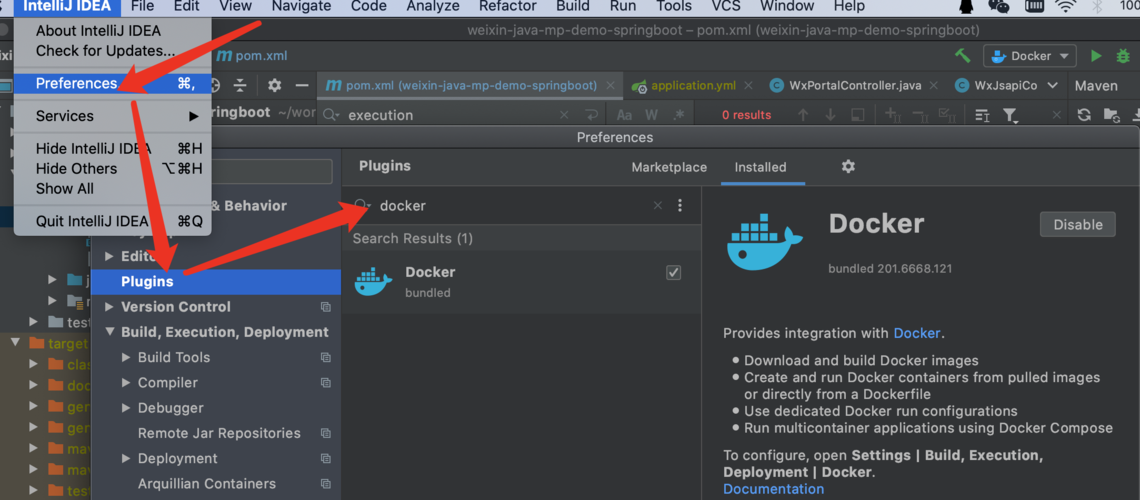Close the WxPortalController.java editor tab
The height and width of the screenshot is (500, 1140).
[934, 85]
